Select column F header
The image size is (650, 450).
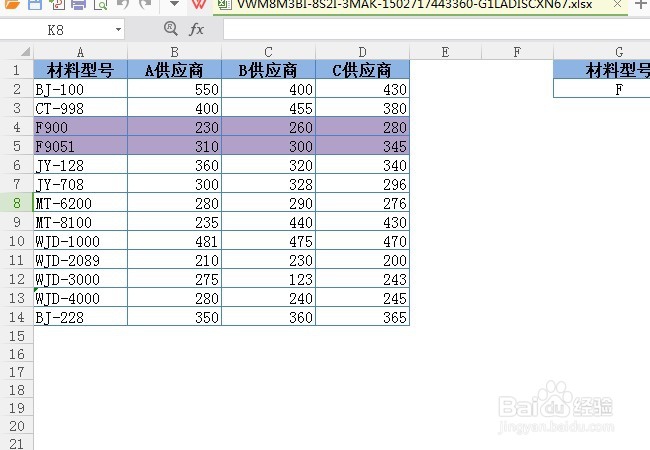[x=517, y=52]
